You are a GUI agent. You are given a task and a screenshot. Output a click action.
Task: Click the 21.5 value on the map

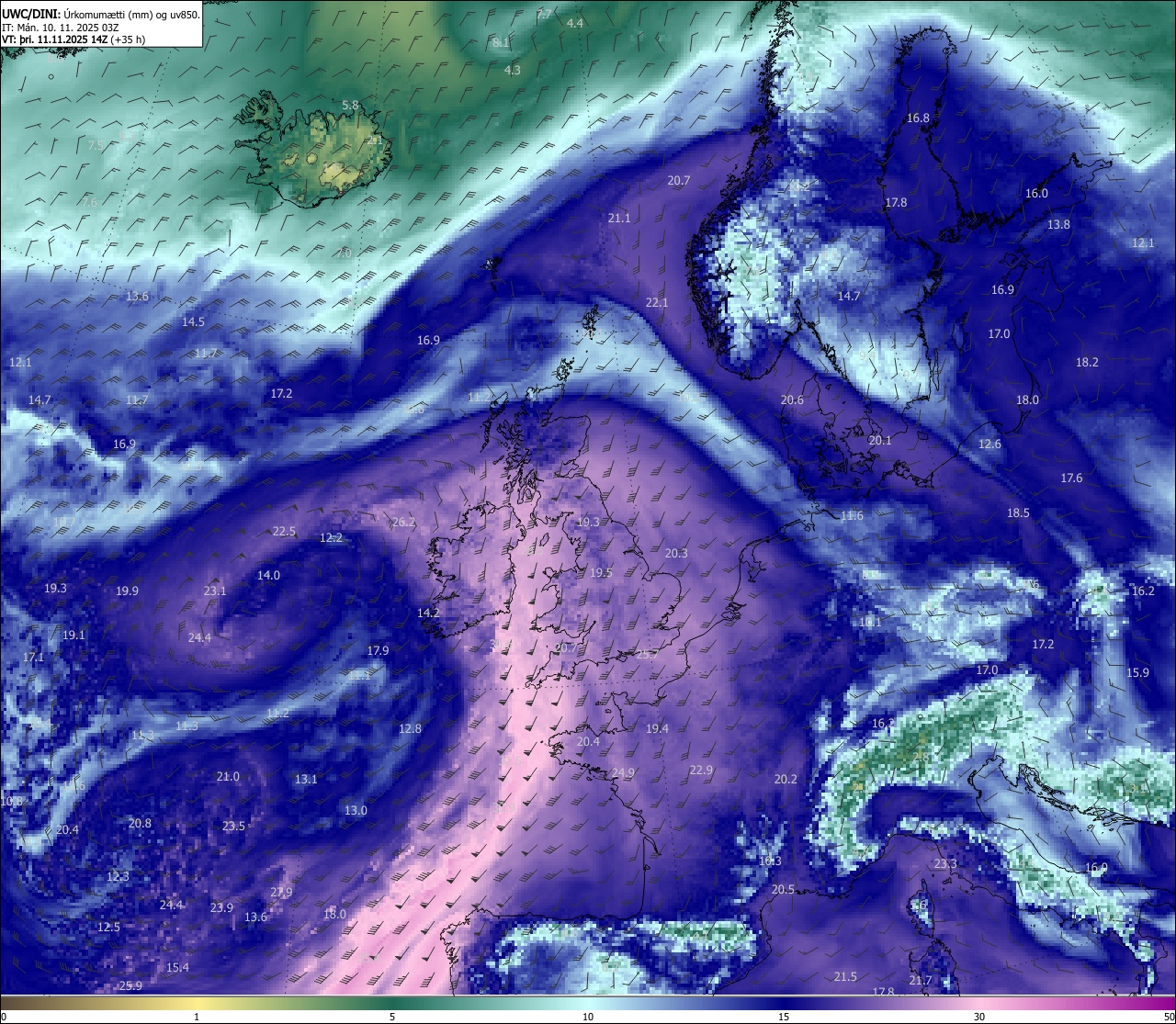[x=845, y=976]
